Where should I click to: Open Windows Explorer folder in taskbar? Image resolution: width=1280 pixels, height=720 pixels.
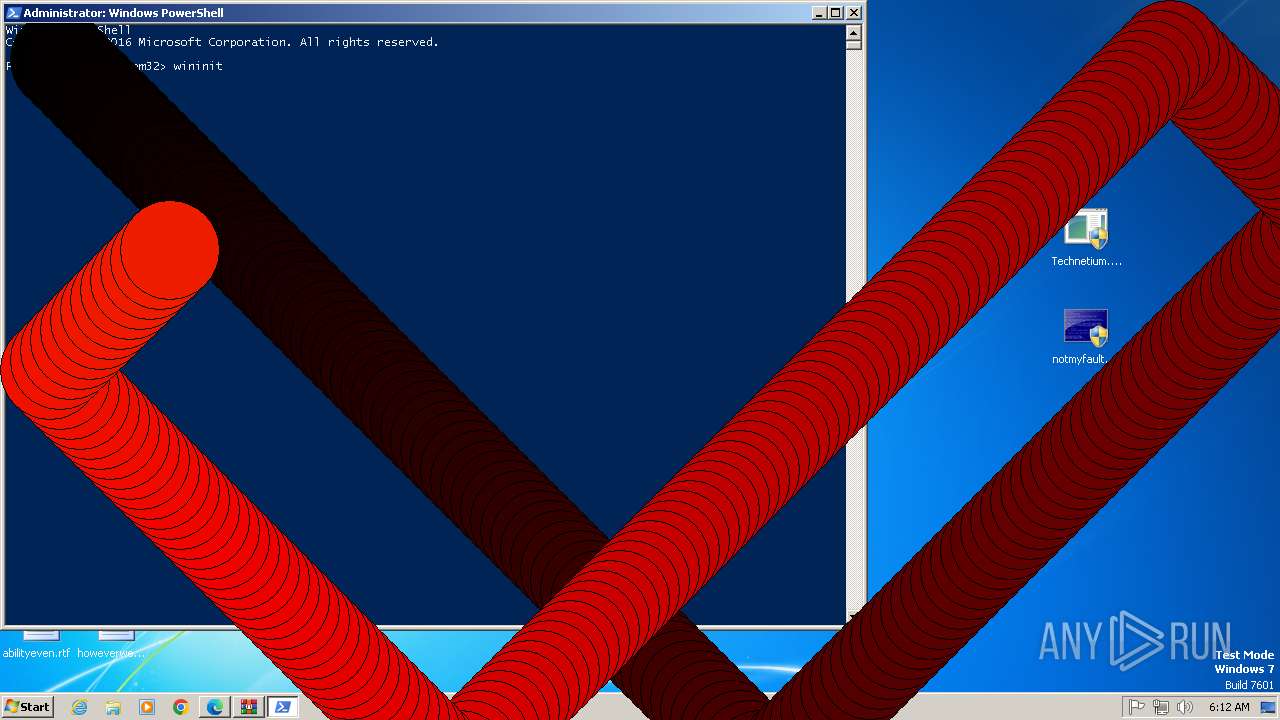(113, 707)
